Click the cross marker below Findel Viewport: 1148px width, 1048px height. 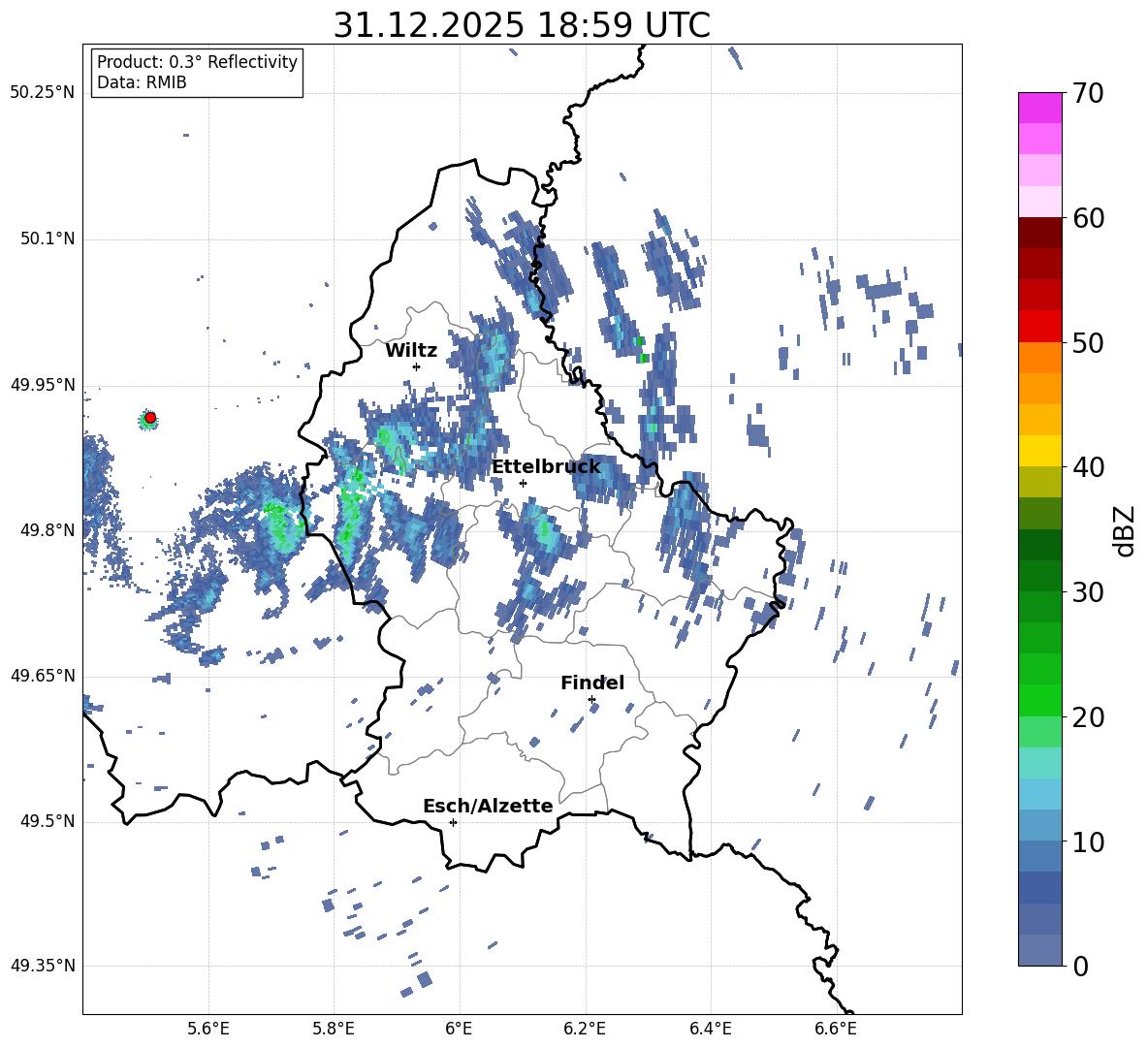tap(591, 700)
